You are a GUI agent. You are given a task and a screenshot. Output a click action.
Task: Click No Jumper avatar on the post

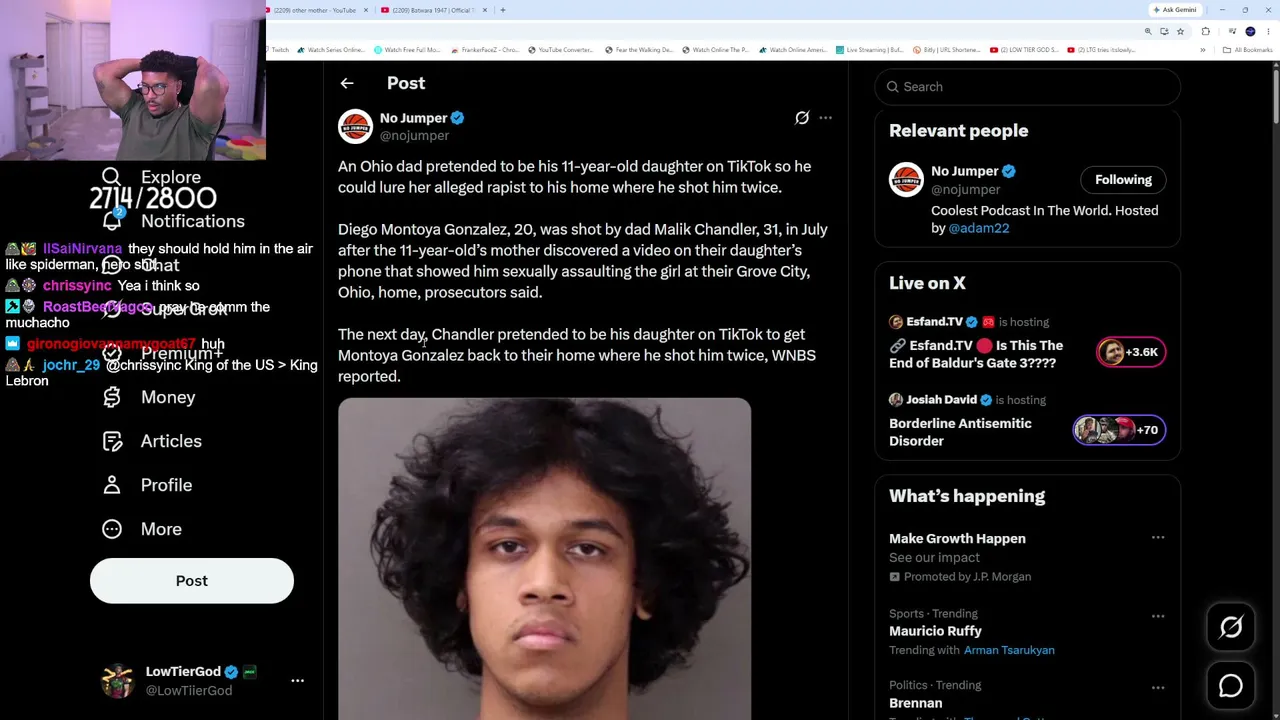(355, 127)
